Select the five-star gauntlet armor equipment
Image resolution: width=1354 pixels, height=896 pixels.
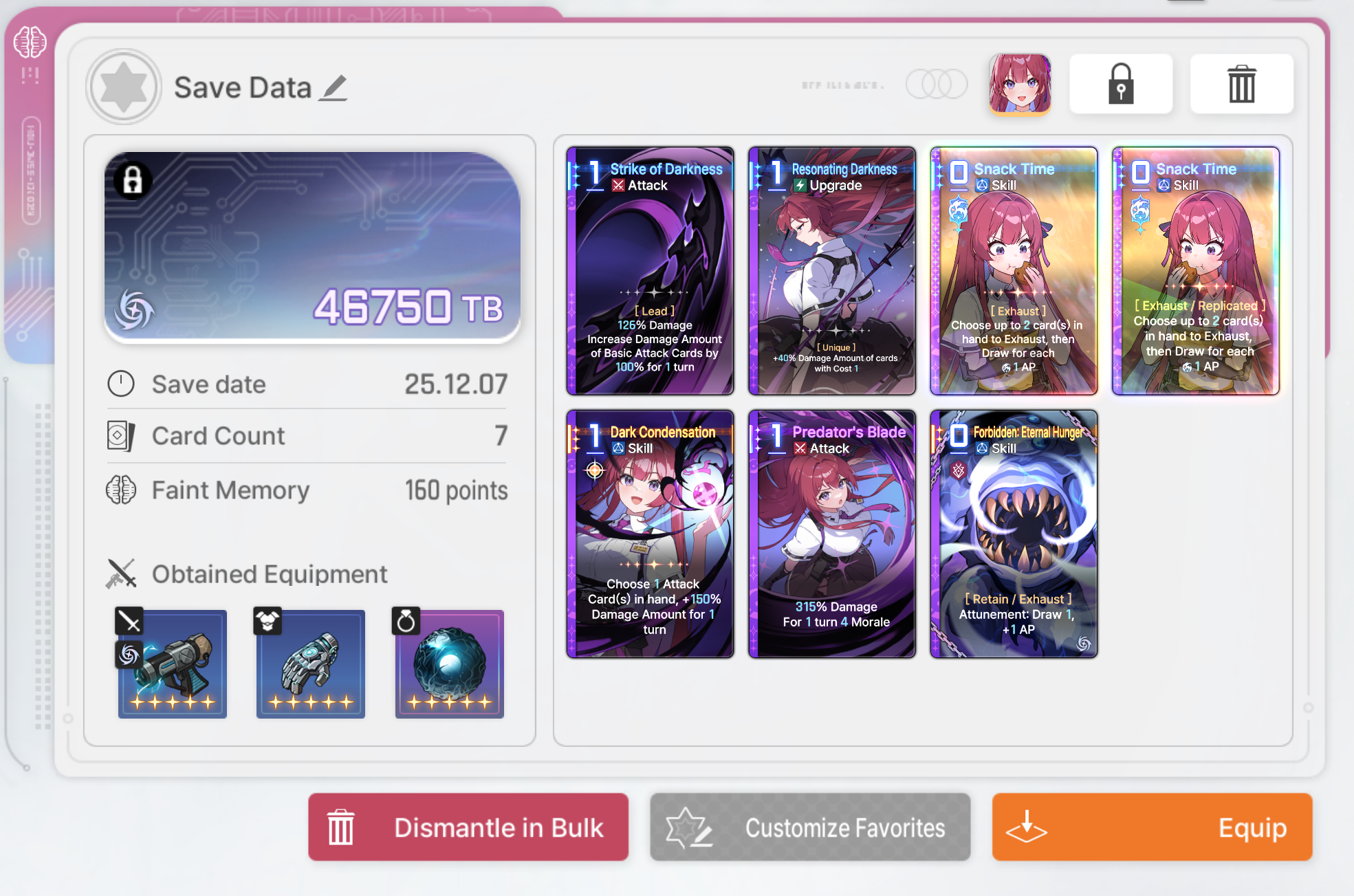pos(310,664)
